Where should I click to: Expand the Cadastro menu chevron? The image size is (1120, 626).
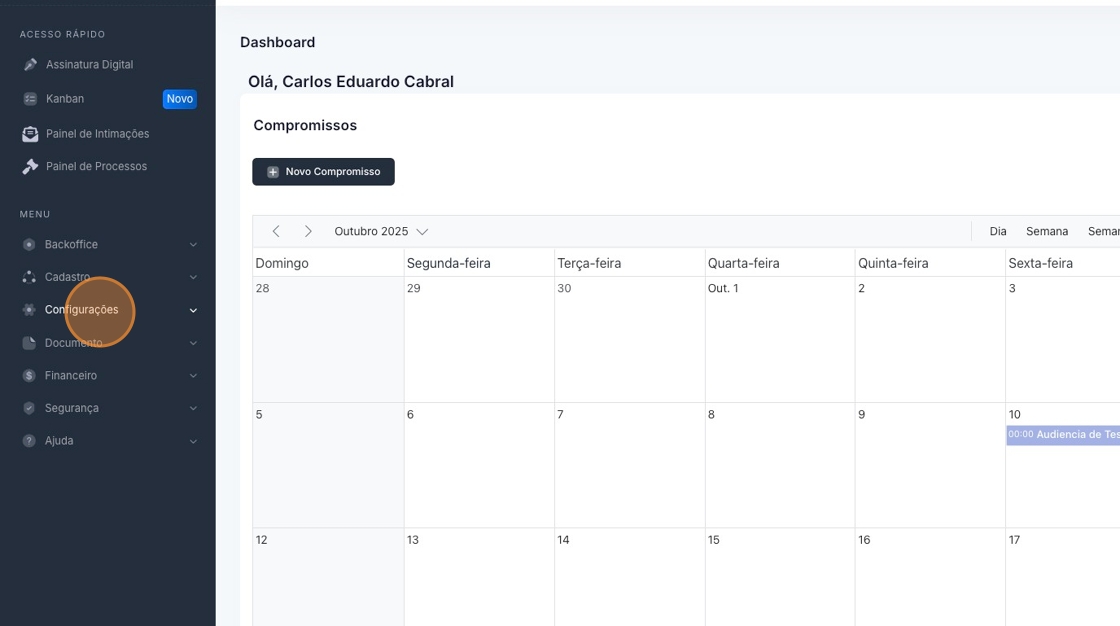click(x=193, y=277)
